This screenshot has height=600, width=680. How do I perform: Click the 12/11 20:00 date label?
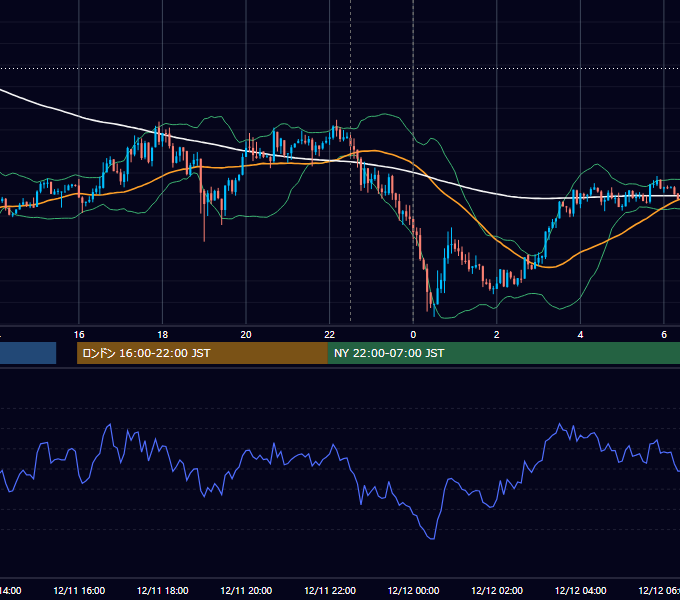tap(246, 590)
